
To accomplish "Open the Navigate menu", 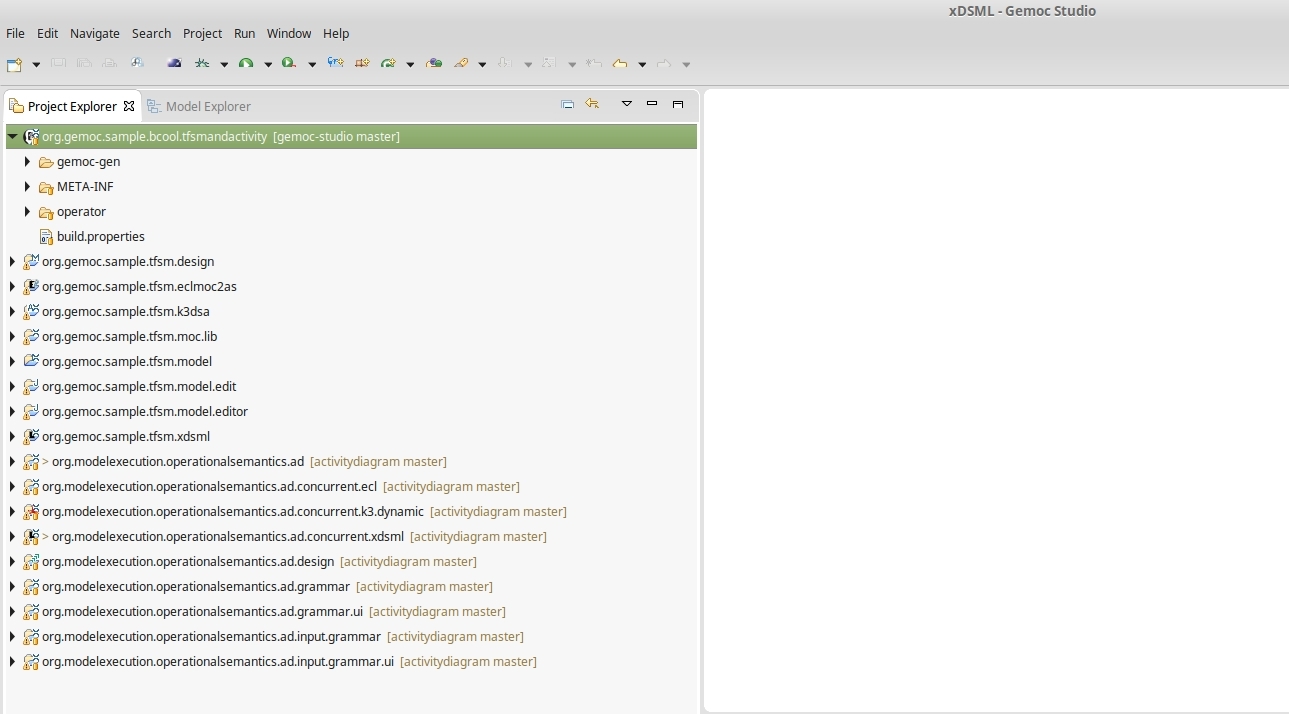I will point(95,33).
